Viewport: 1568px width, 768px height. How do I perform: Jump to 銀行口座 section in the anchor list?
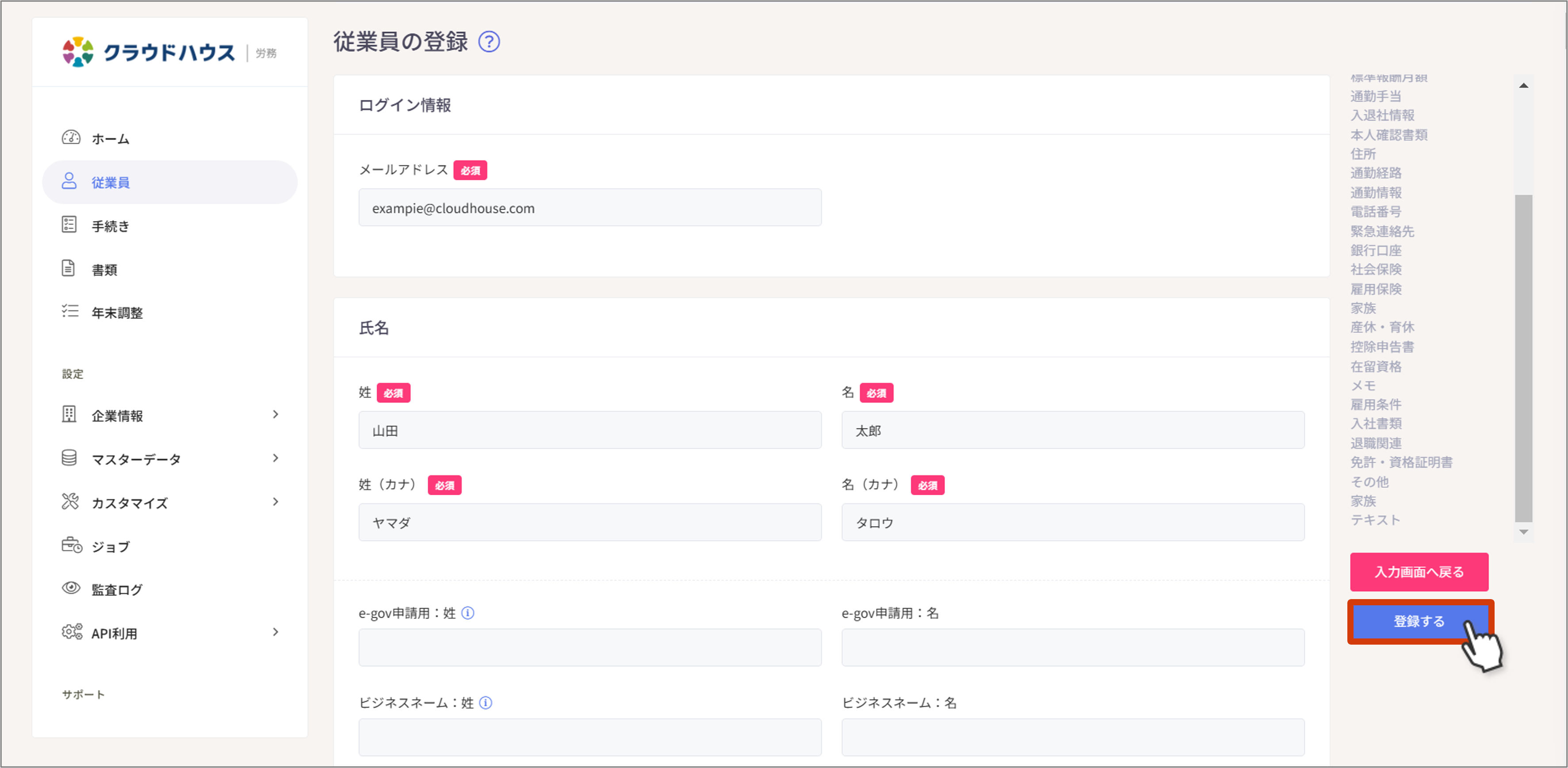1376,250
